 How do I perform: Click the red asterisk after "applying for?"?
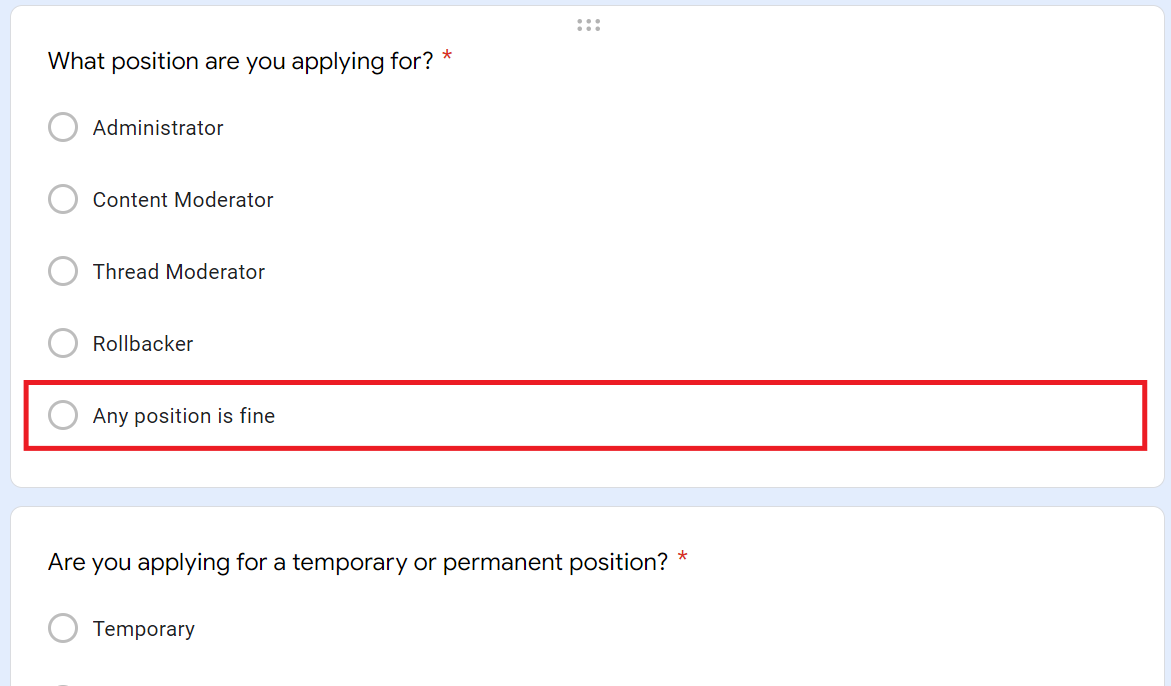pos(447,59)
